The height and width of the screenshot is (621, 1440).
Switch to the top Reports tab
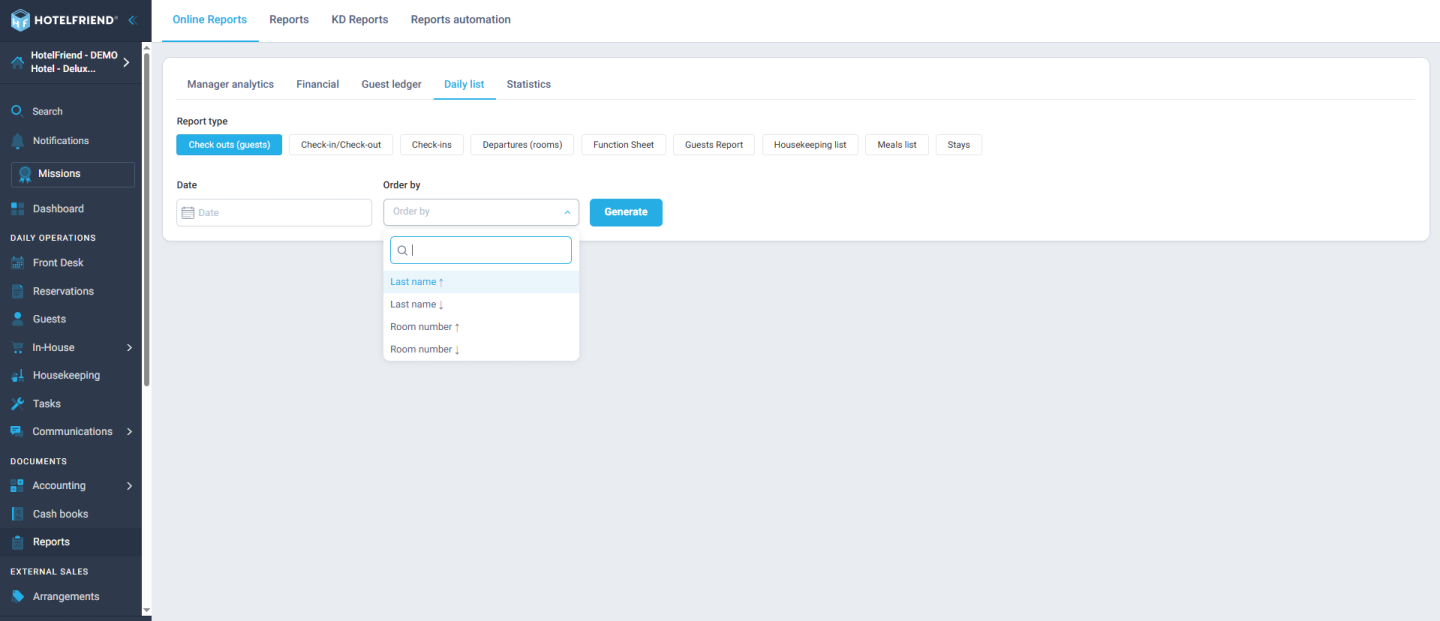[289, 20]
